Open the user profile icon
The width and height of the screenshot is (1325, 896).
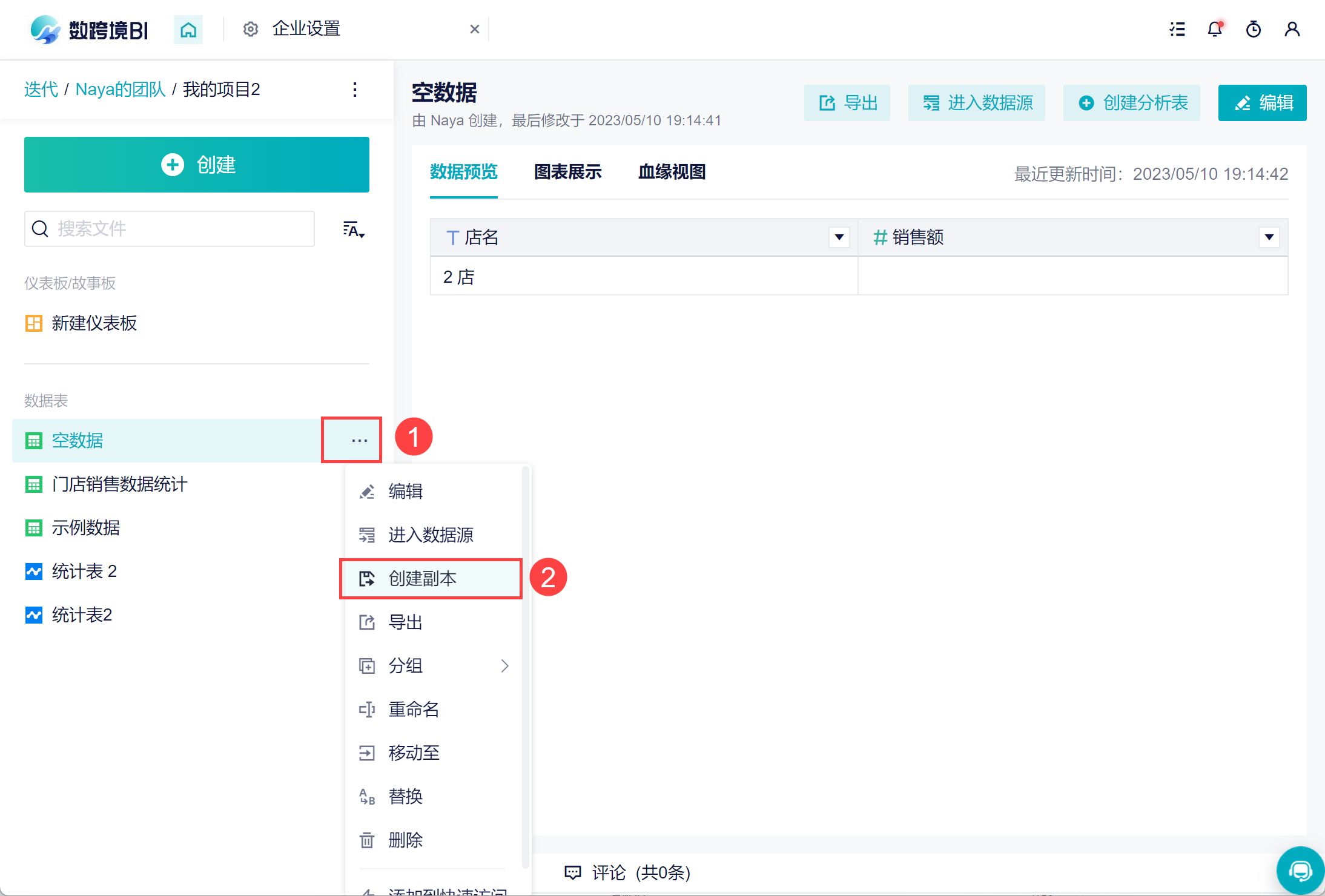(x=1292, y=29)
